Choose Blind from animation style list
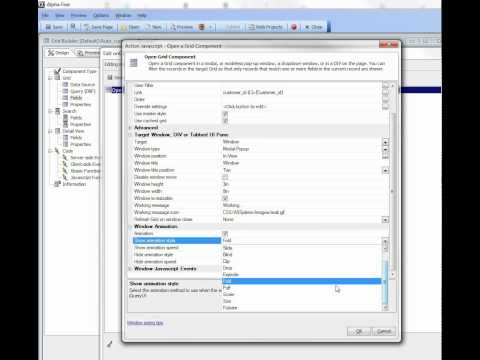 [302, 254]
